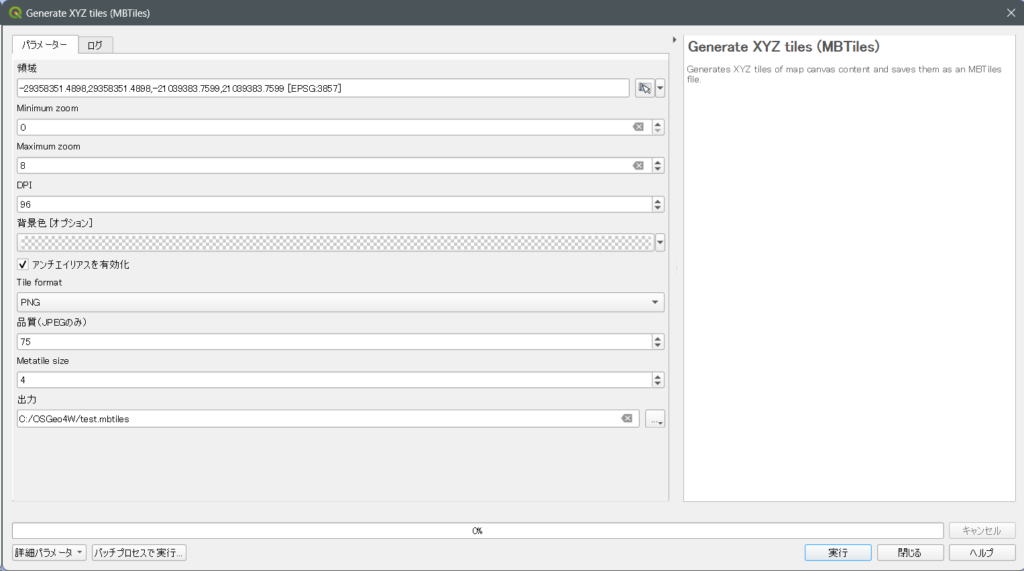Screen dimensions: 1024x571
Task: Click the QGIS logo in the title bar
Action: (14, 13)
